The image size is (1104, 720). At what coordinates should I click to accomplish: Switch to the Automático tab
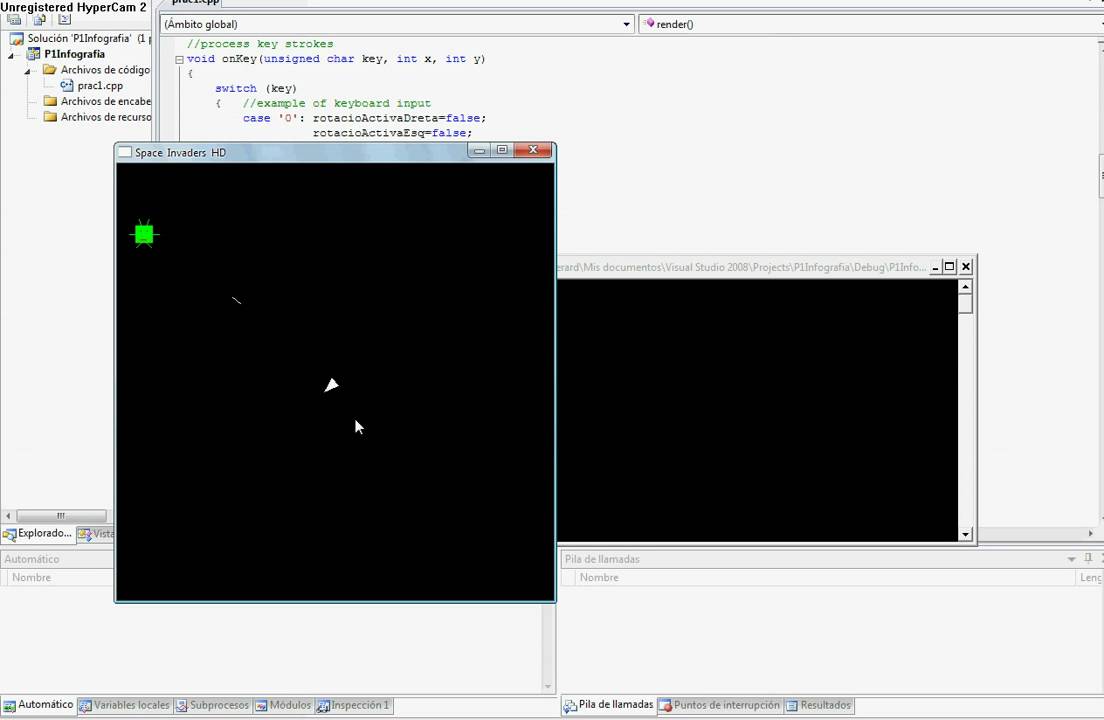click(x=38, y=705)
